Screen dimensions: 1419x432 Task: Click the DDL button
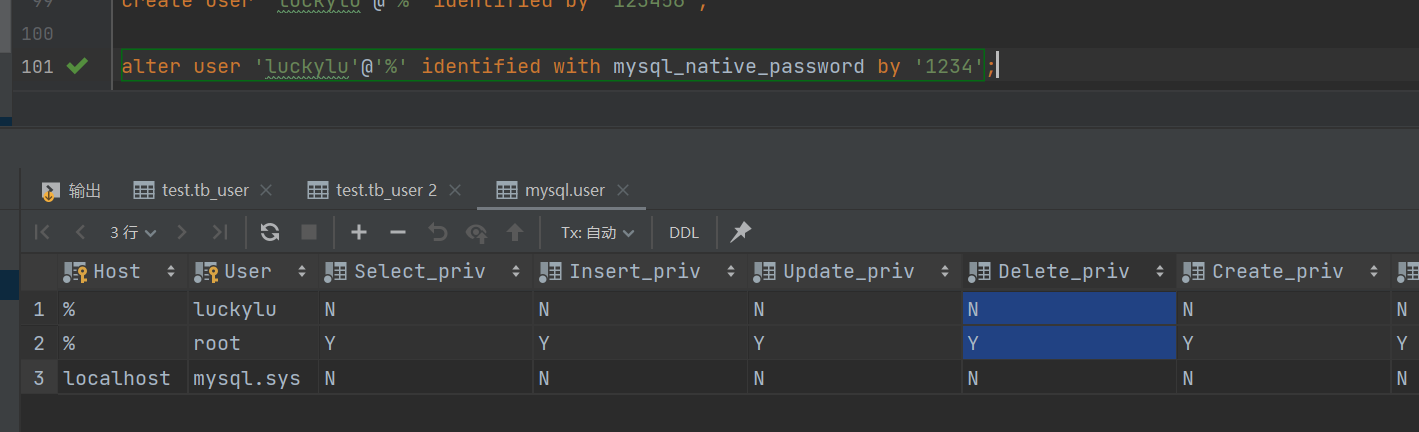click(684, 232)
